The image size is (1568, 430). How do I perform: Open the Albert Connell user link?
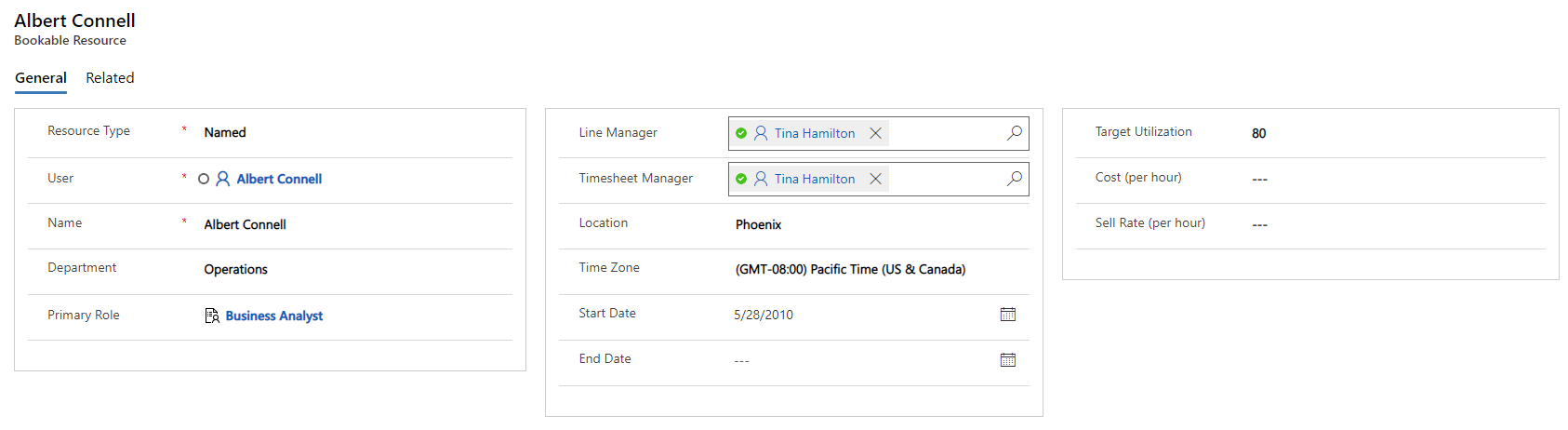(x=279, y=179)
